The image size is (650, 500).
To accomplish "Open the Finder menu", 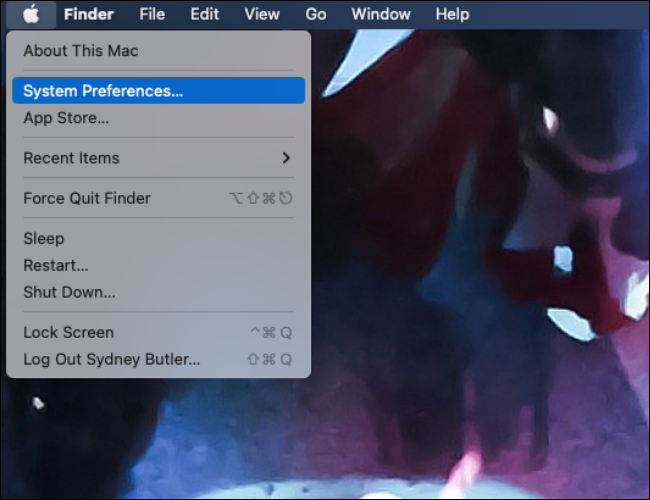I will (x=89, y=15).
